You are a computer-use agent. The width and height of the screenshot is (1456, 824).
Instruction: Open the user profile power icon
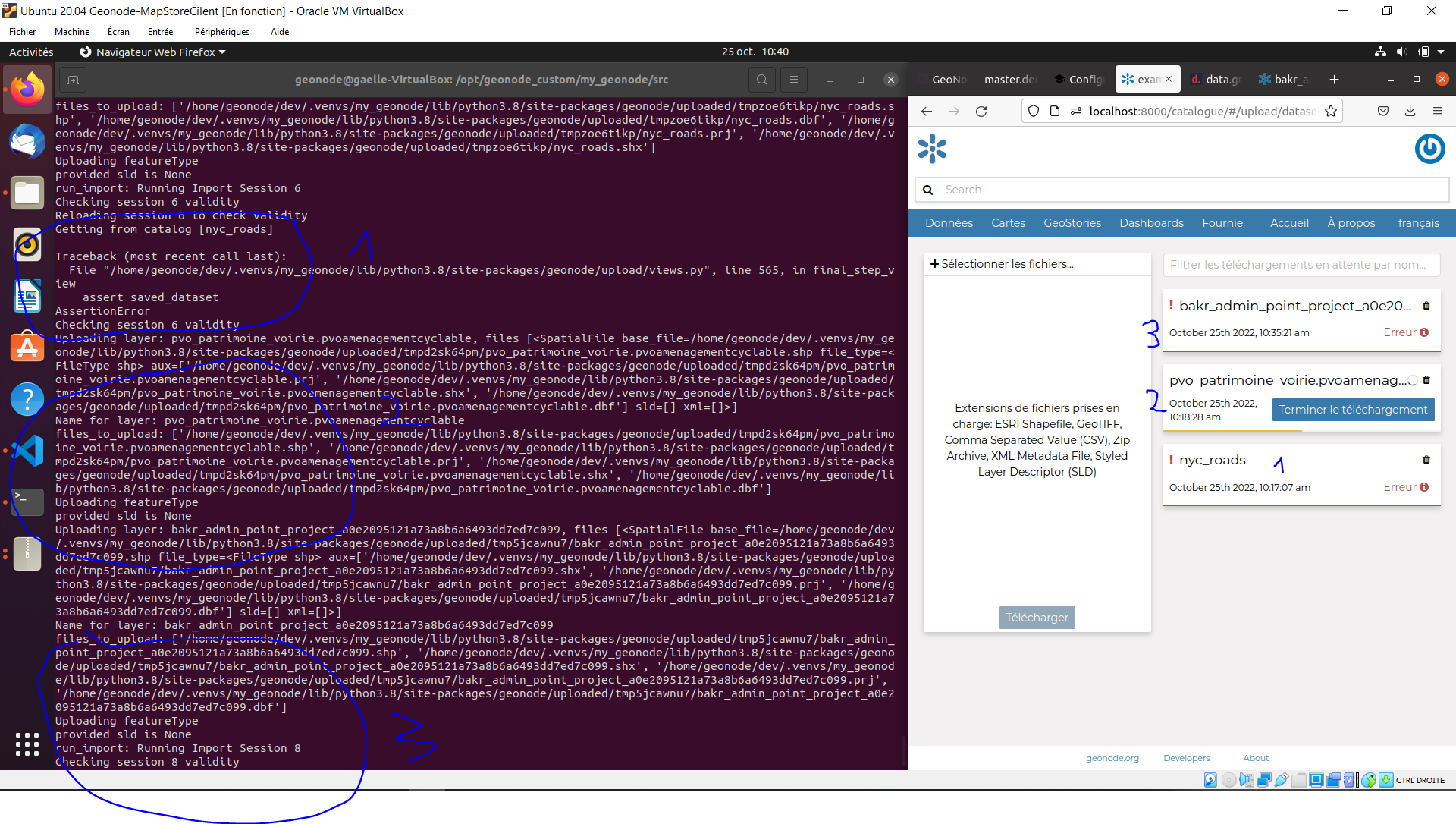pyautogui.click(x=1430, y=149)
